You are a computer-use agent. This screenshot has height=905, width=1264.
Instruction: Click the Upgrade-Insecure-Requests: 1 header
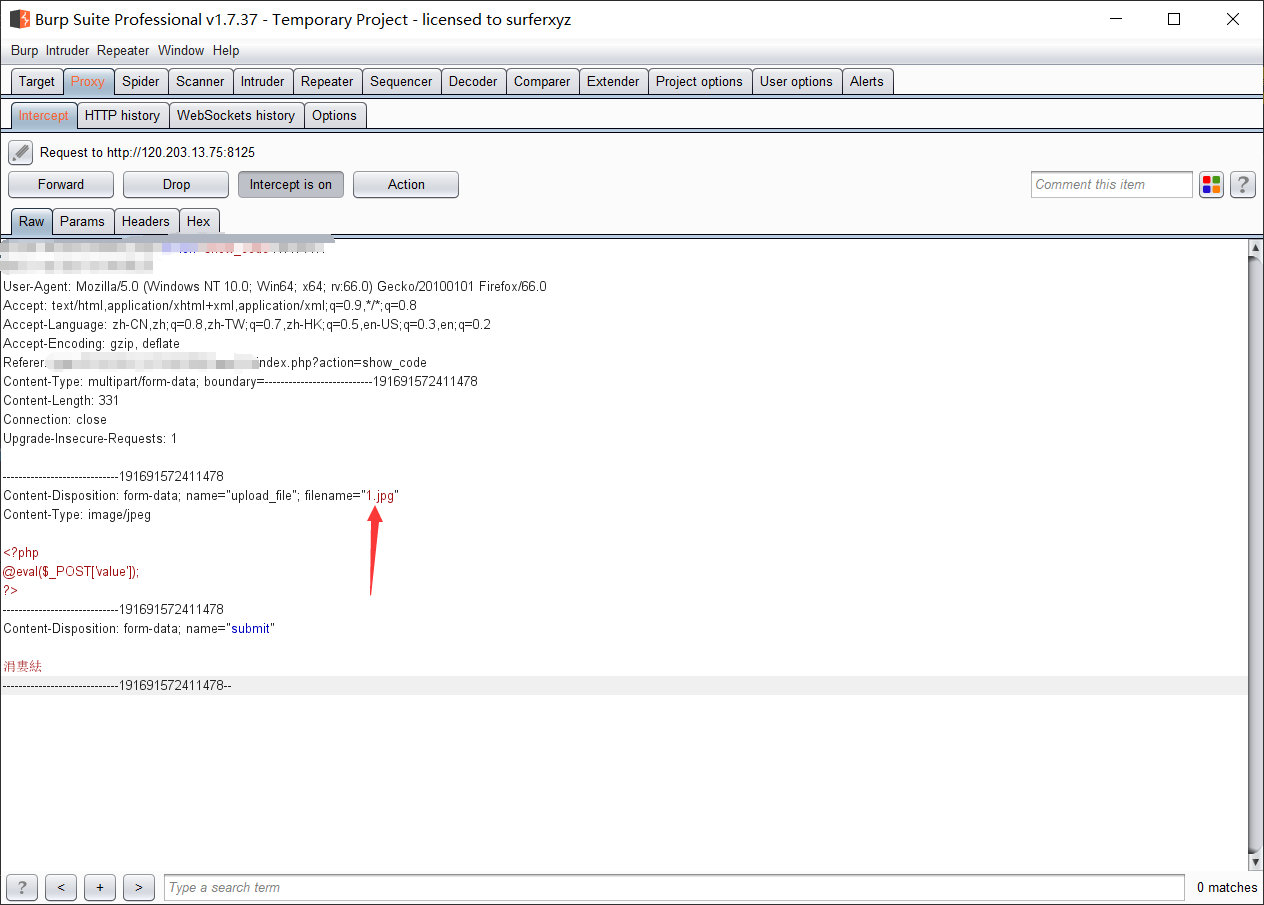[90, 439]
